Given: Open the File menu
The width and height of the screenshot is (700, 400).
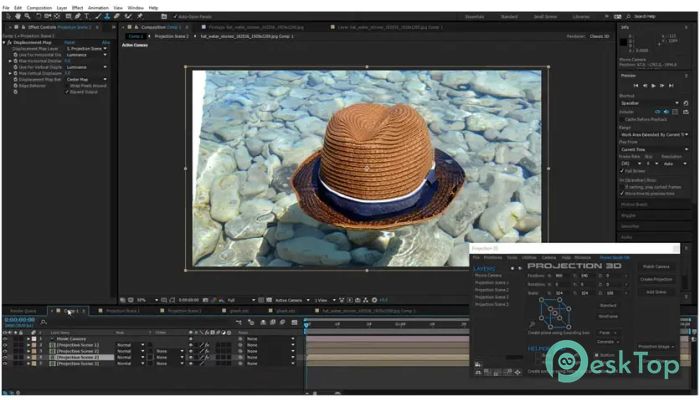Looking at the screenshot, I should pos(6,8).
